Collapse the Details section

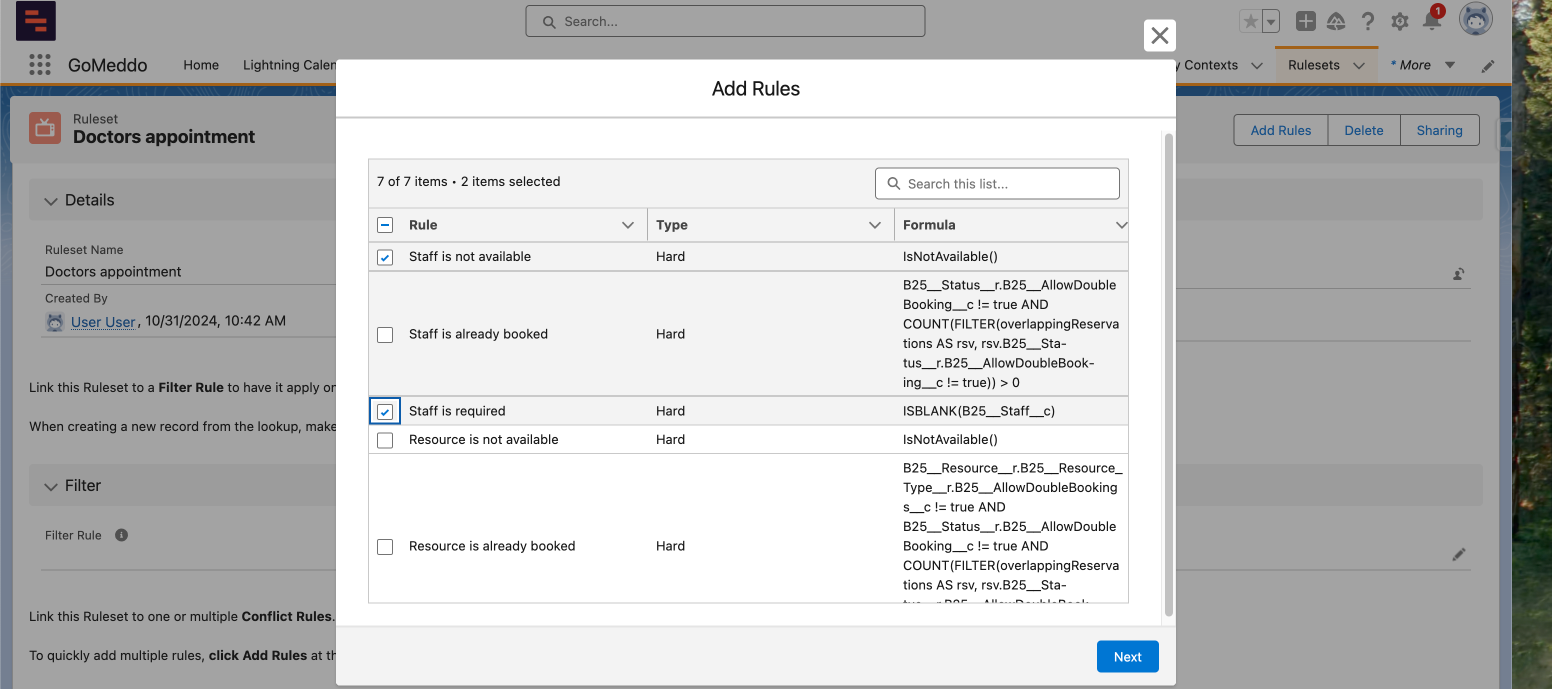pos(51,200)
